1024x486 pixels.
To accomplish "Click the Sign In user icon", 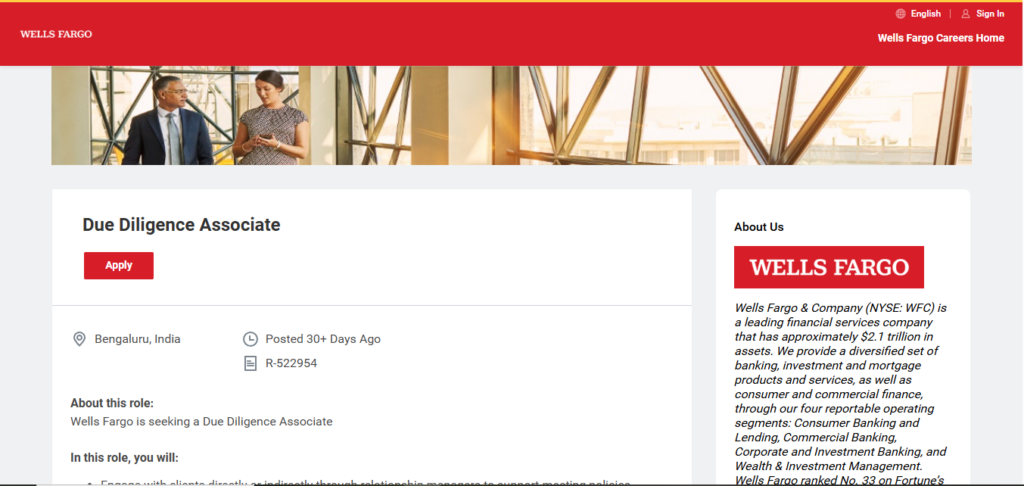I will pyautogui.click(x=966, y=14).
